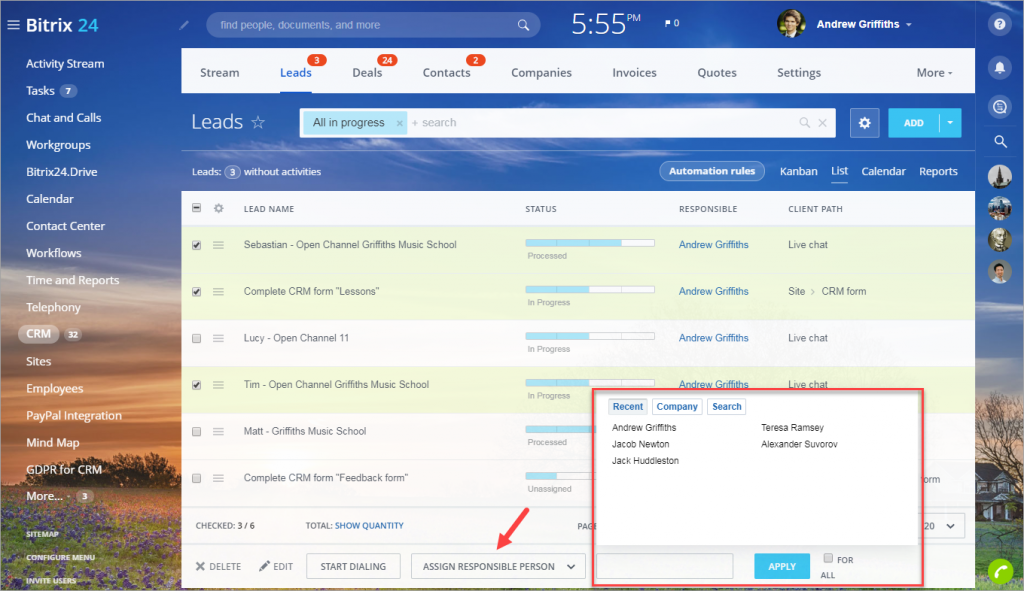Image resolution: width=1024 pixels, height=591 pixels.
Task: Click the magnifier in the top search bar
Action: click(523, 25)
